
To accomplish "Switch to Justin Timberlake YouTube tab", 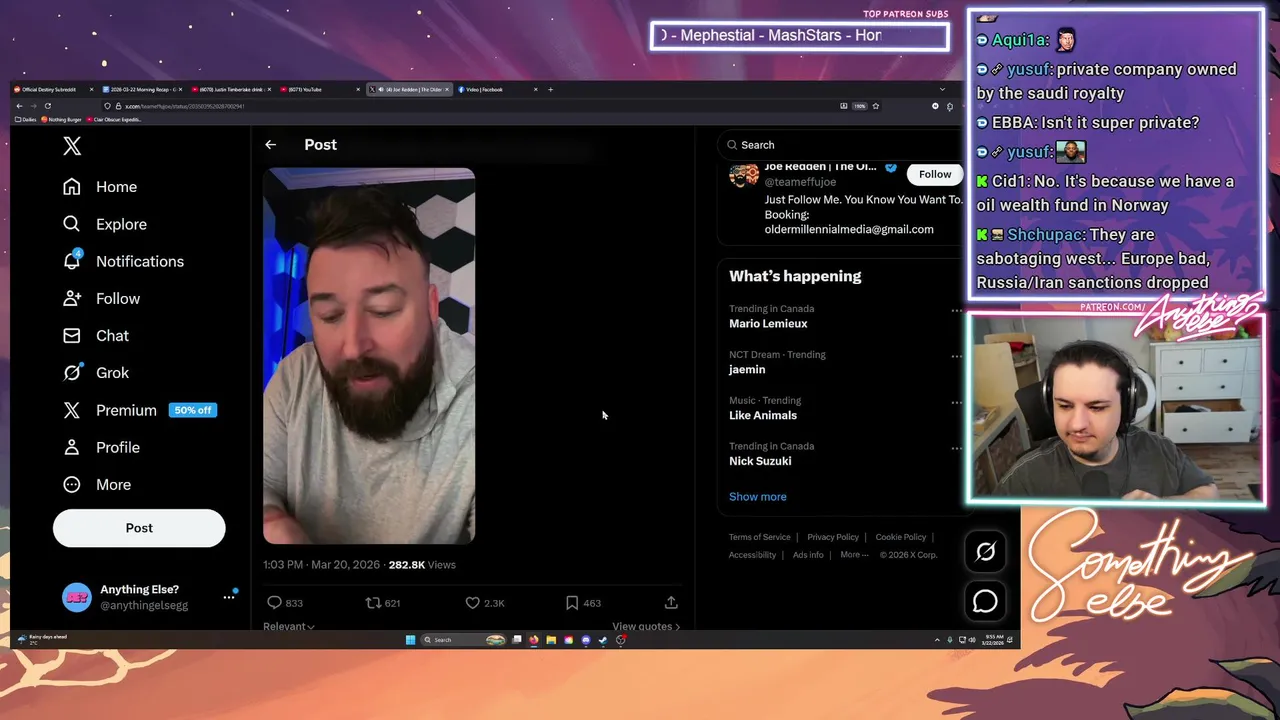I will [230, 89].
